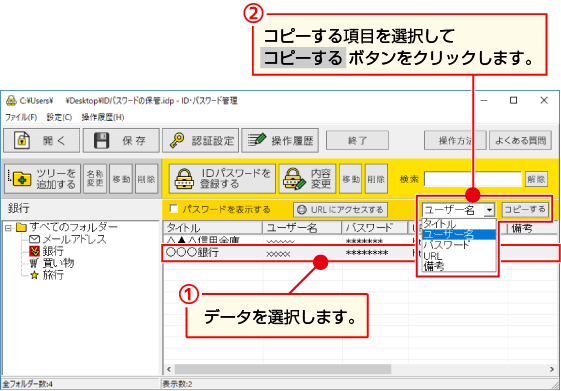Open the ファイル(F) menu
This screenshot has width=561, height=391.
tap(21, 117)
